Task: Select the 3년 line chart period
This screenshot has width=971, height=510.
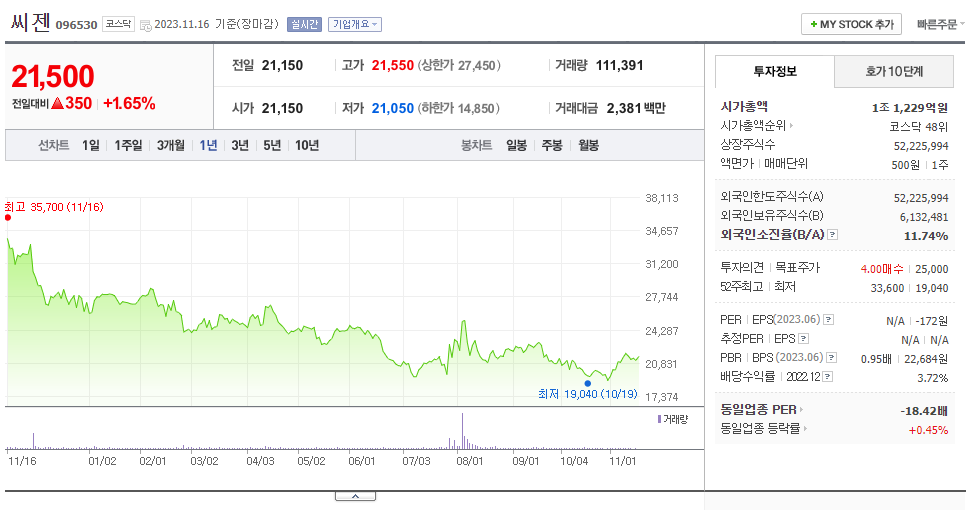Action: [x=240, y=145]
